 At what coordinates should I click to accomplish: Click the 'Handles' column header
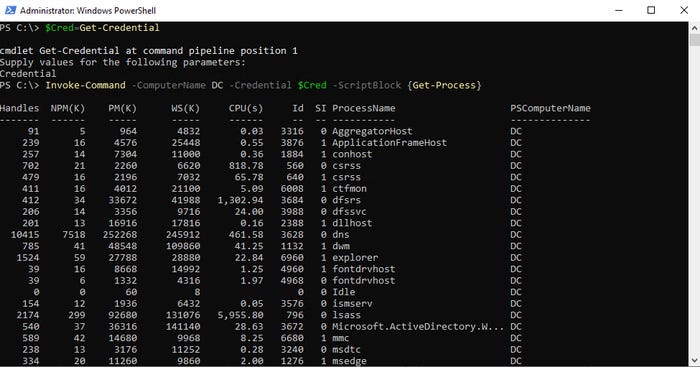(20, 108)
